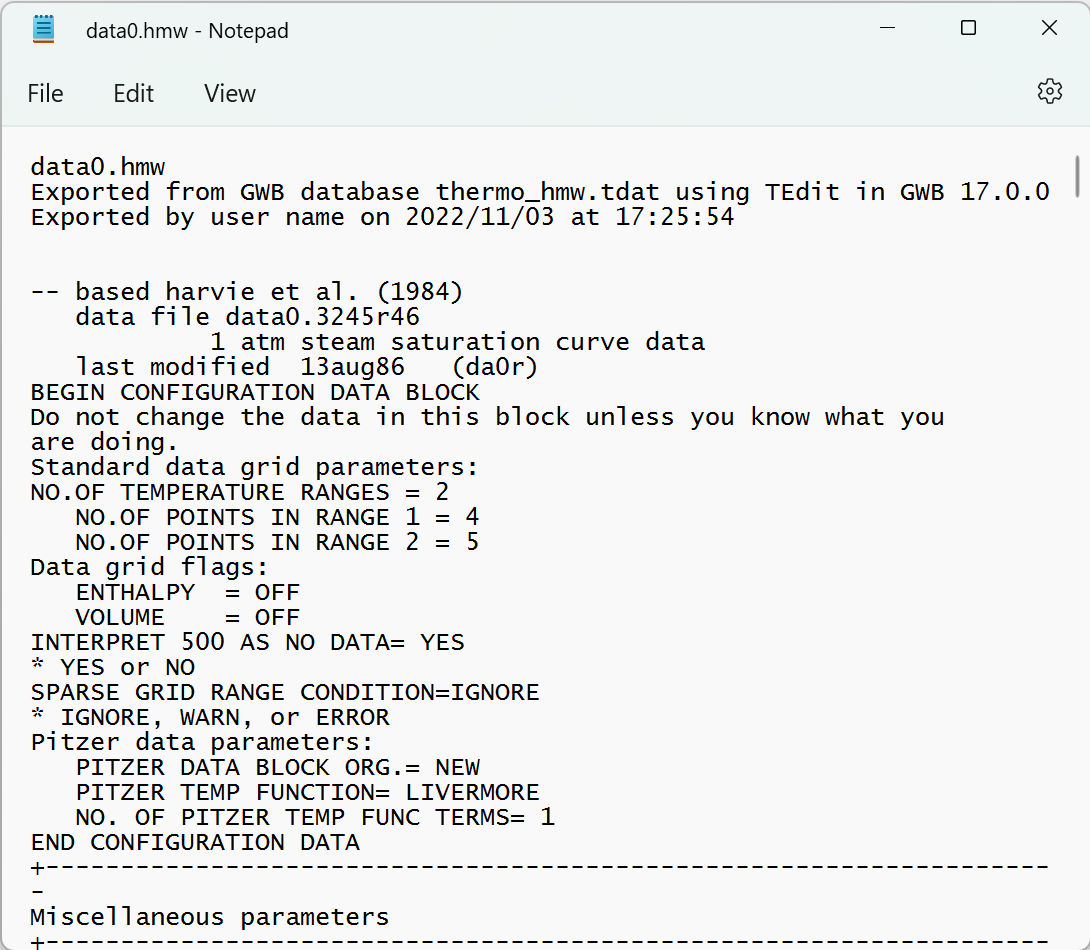Click the 'Exported from GWB database' line
This screenshot has height=950, width=1090.
[540, 192]
